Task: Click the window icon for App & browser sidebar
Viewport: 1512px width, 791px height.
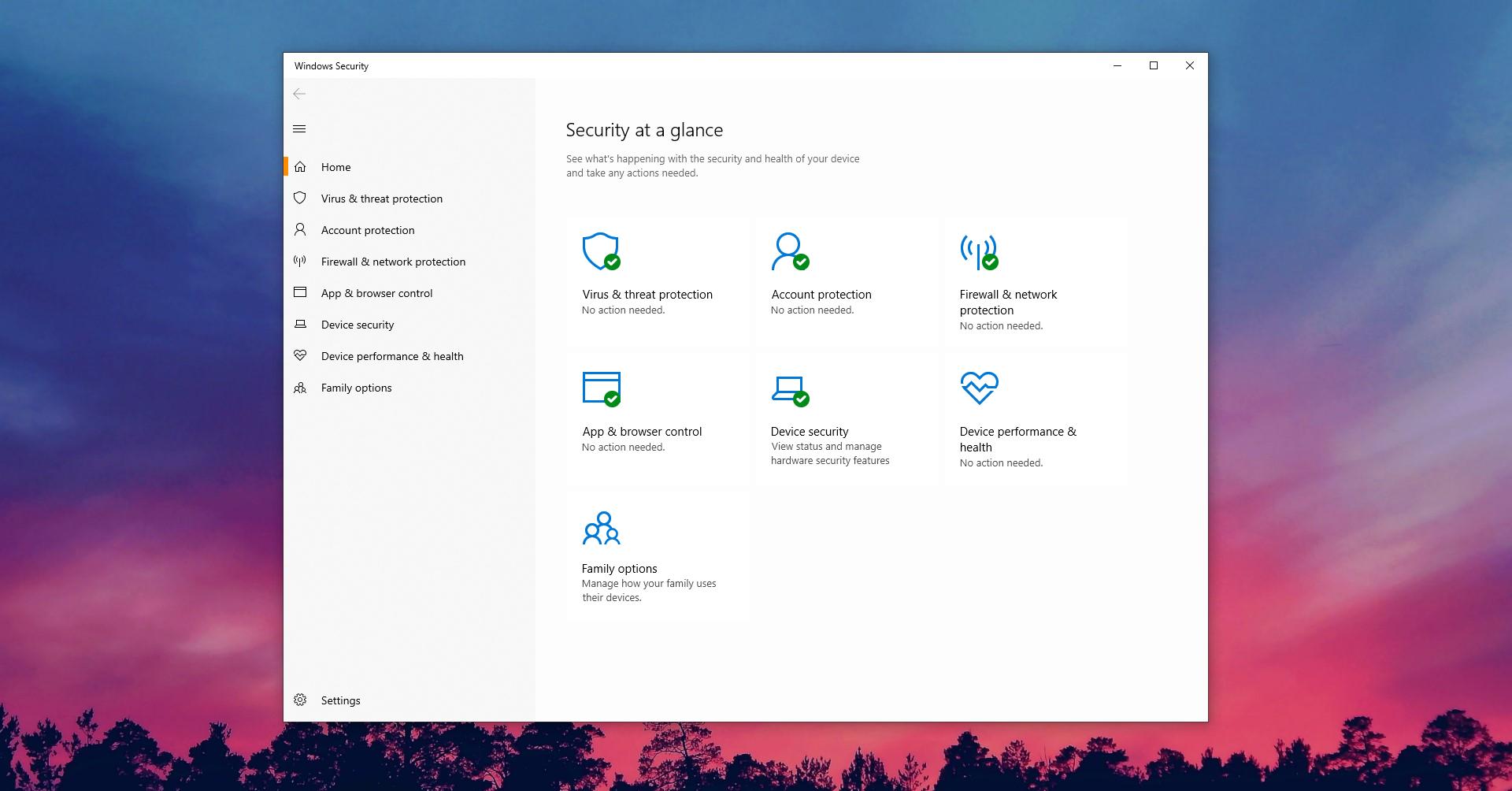Action: click(300, 292)
